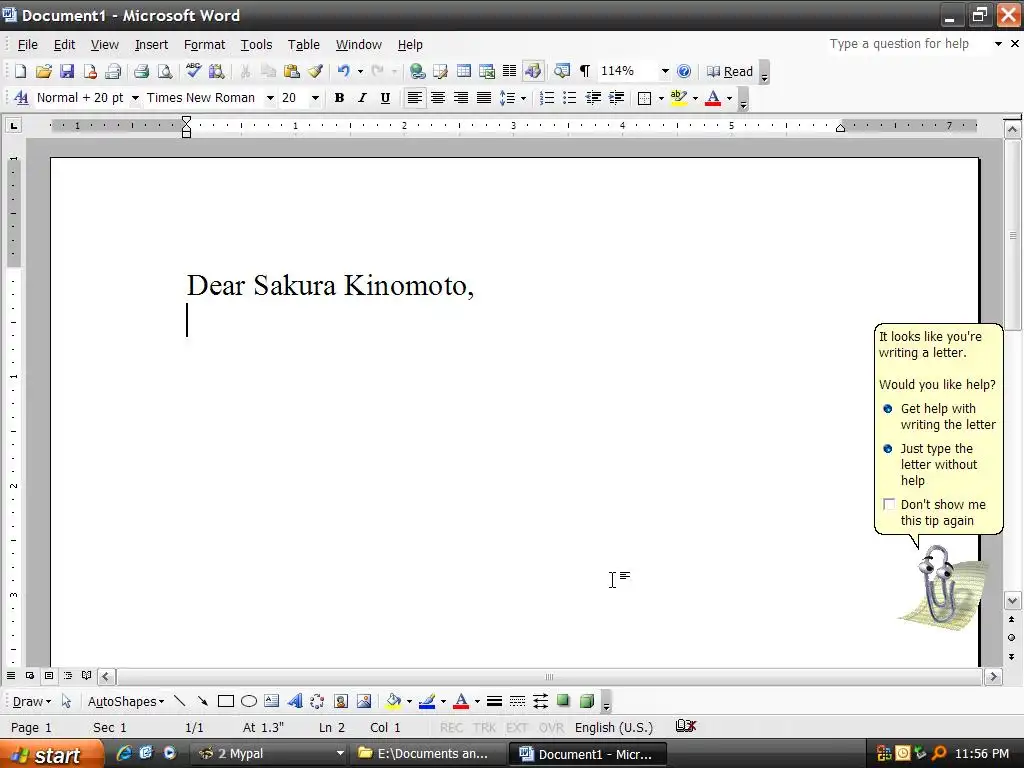Click the Columns icon
This screenshot has width=1024, height=768.
509,71
